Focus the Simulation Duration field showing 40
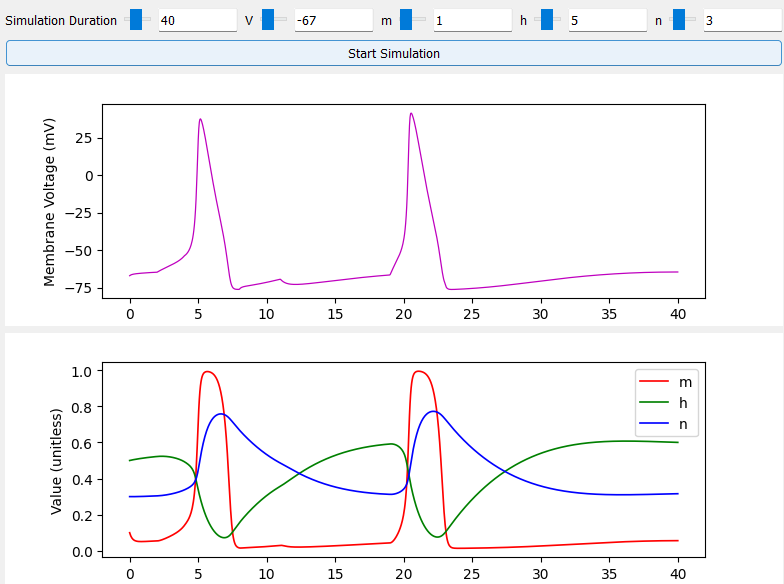This screenshot has height=584, width=784. click(198, 20)
